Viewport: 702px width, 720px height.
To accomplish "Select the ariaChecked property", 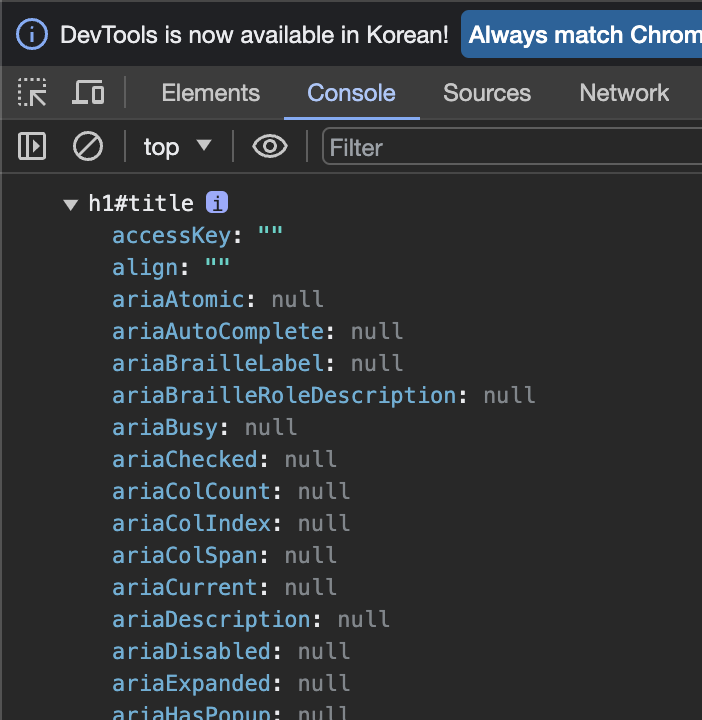I will [225, 460].
